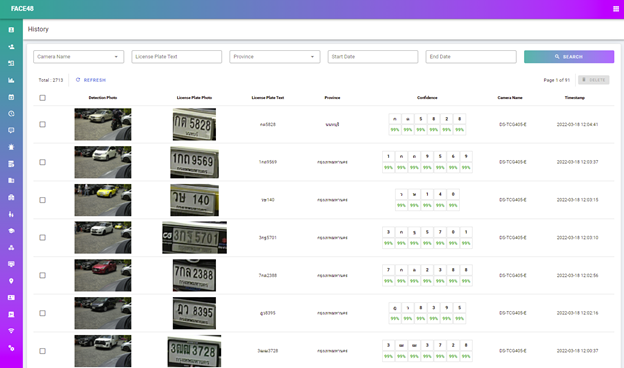The height and width of the screenshot is (368, 624).
Task: Click the Page 1 of 91 indicator
Action: tap(557, 80)
